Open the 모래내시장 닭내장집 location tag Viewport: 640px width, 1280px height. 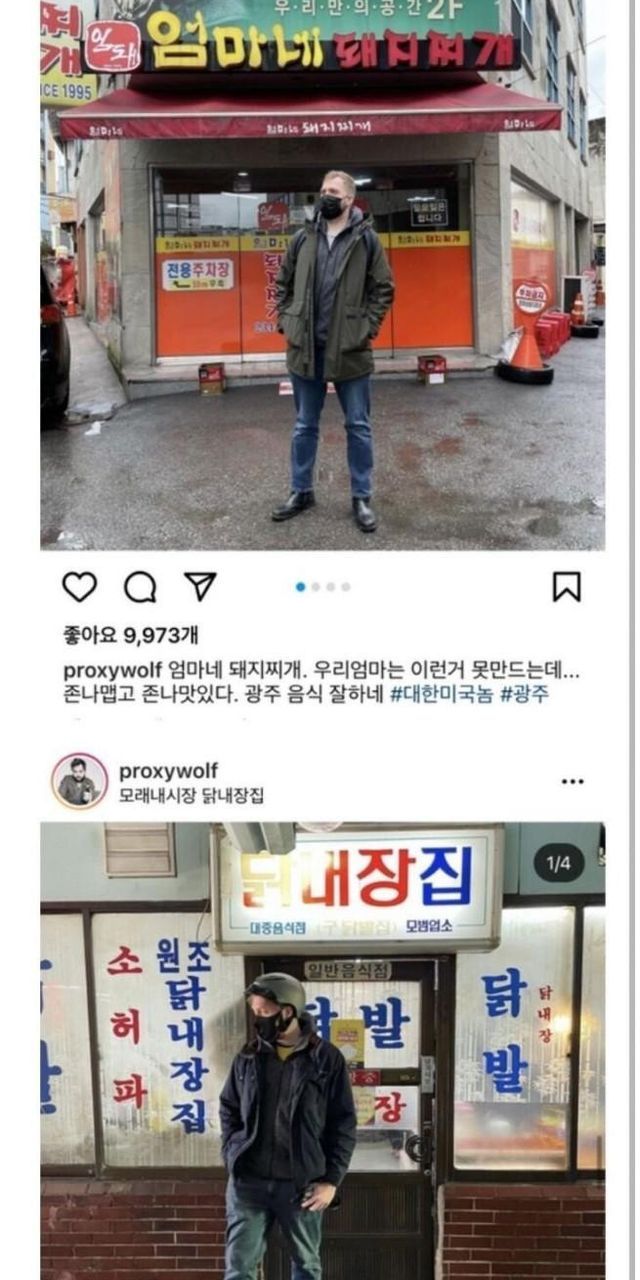click(x=191, y=796)
